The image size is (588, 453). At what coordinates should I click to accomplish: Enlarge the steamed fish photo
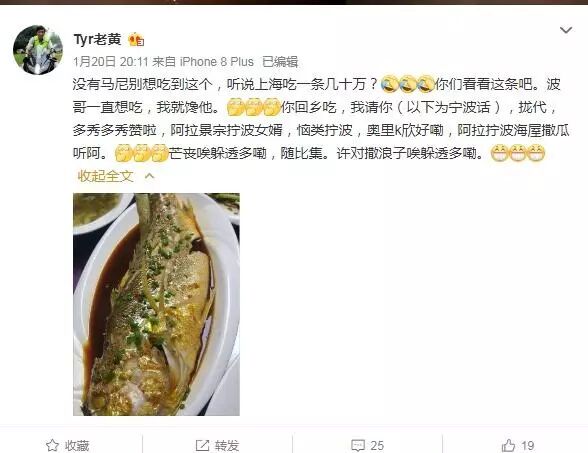156,304
